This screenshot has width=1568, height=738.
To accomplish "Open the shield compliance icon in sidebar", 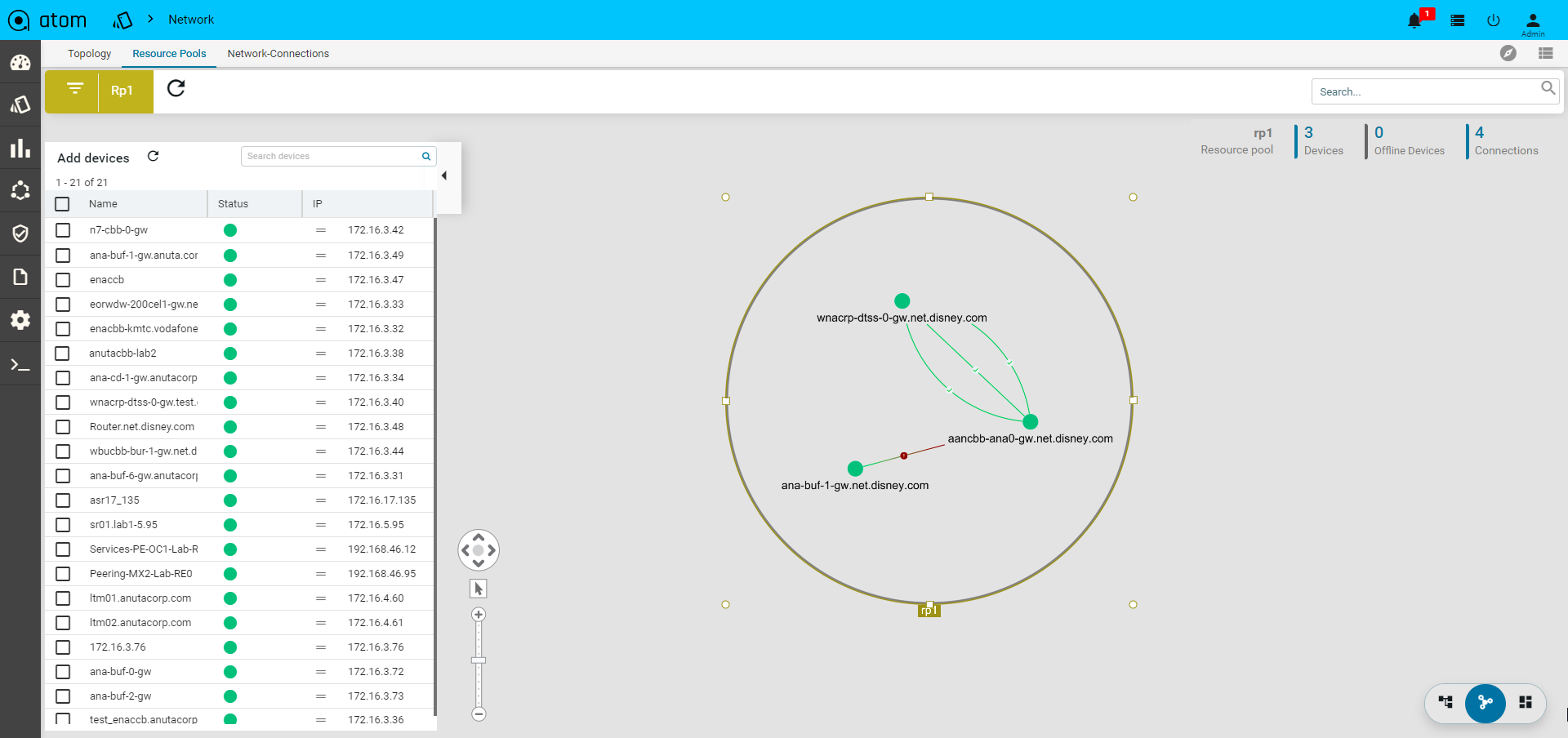I will click(x=20, y=233).
